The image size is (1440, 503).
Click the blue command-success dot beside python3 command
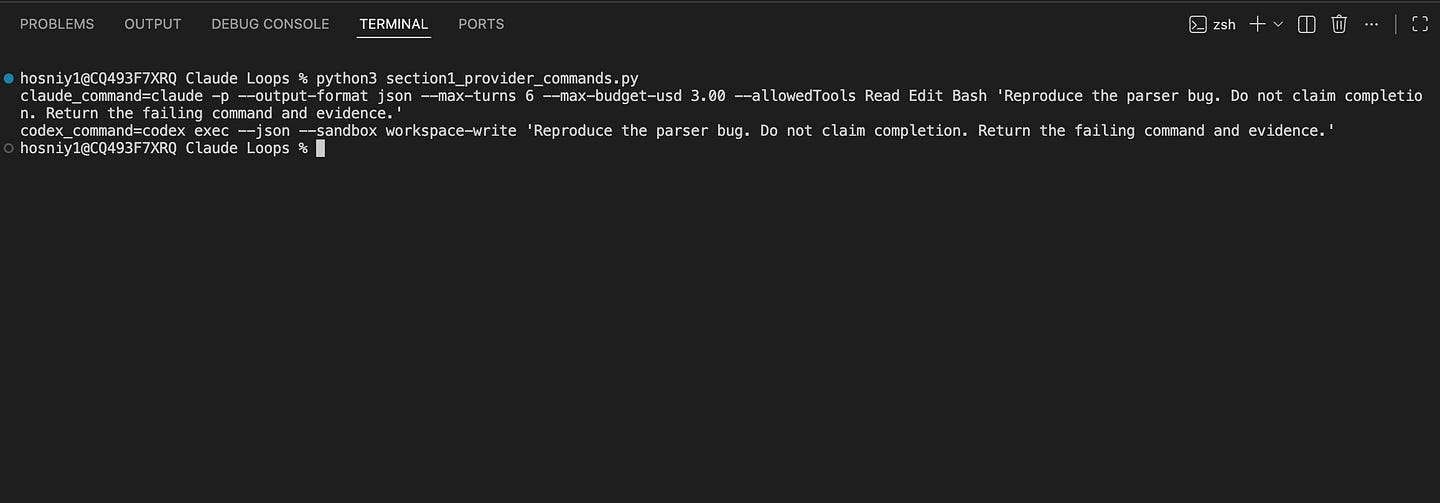(9, 77)
